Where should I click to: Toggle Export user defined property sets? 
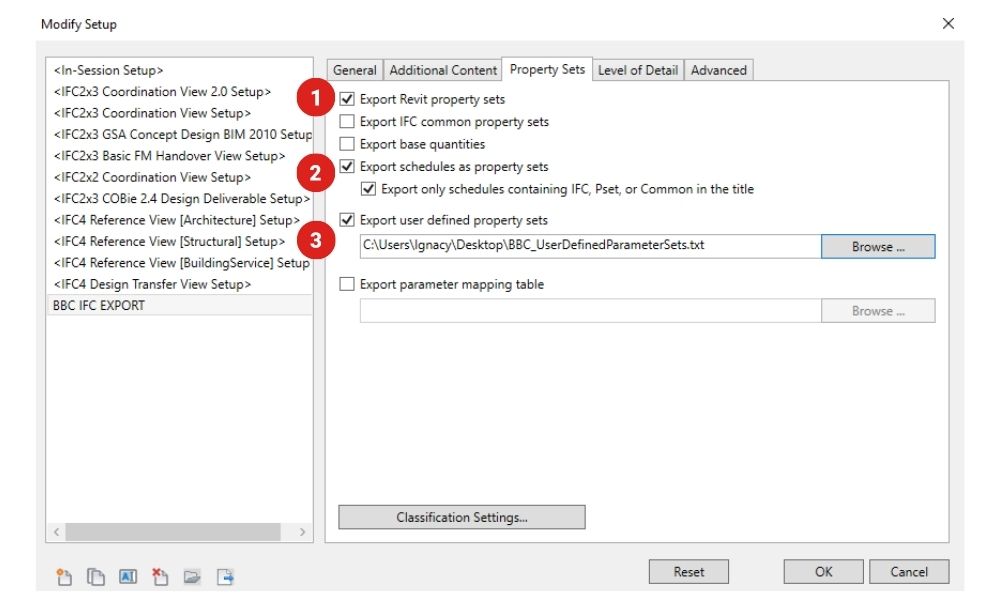[x=347, y=220]
